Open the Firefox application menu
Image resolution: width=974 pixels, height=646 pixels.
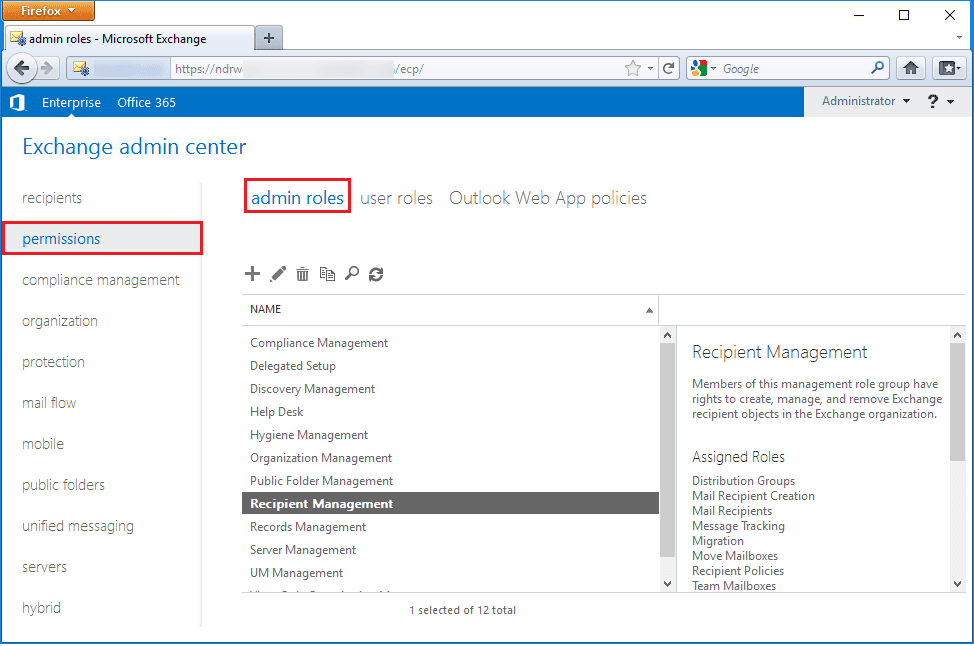pyautogui.click(x=48, y=11)
